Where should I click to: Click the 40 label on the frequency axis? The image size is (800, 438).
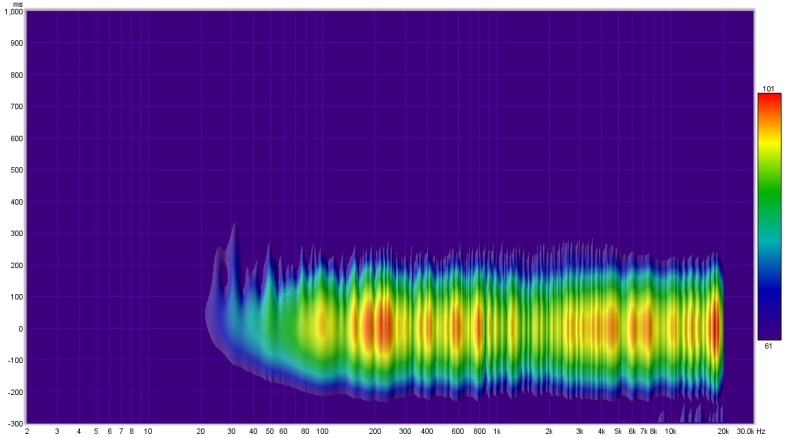point(253,431)
